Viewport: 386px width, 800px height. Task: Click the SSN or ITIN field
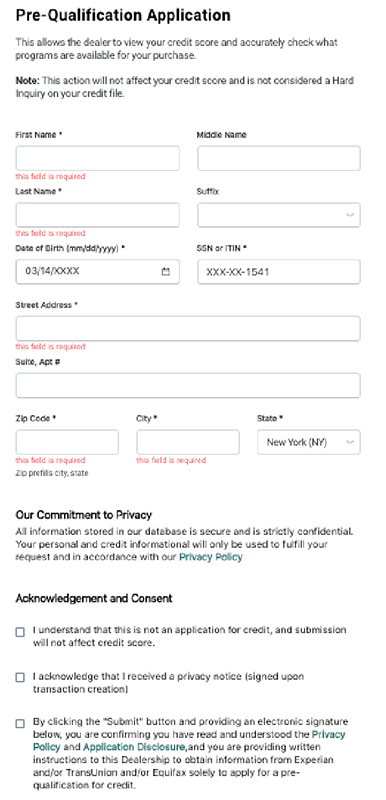pos(279,272)
